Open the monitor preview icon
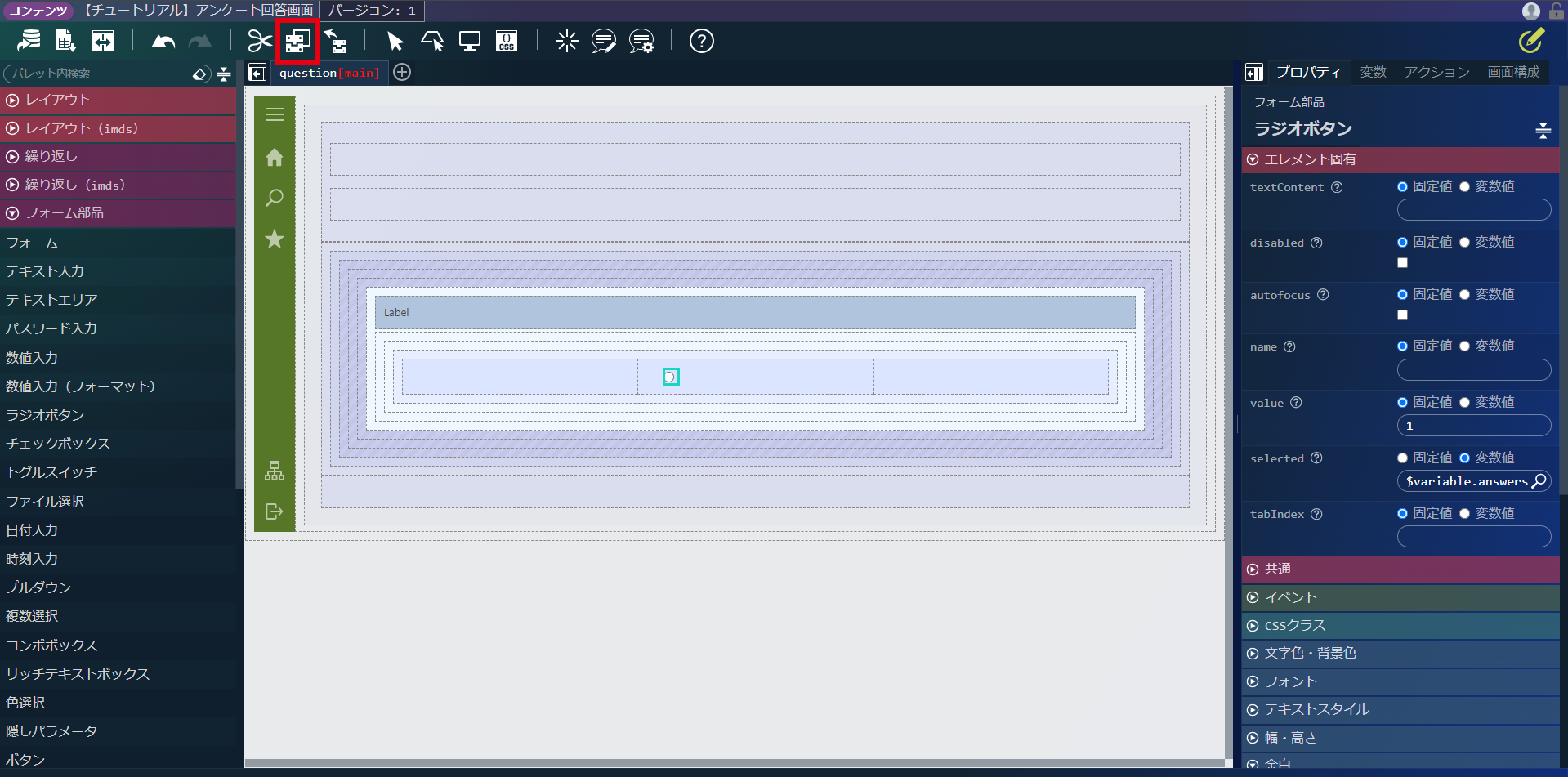Screen dimensions: 1568x777 pos(470,41)
